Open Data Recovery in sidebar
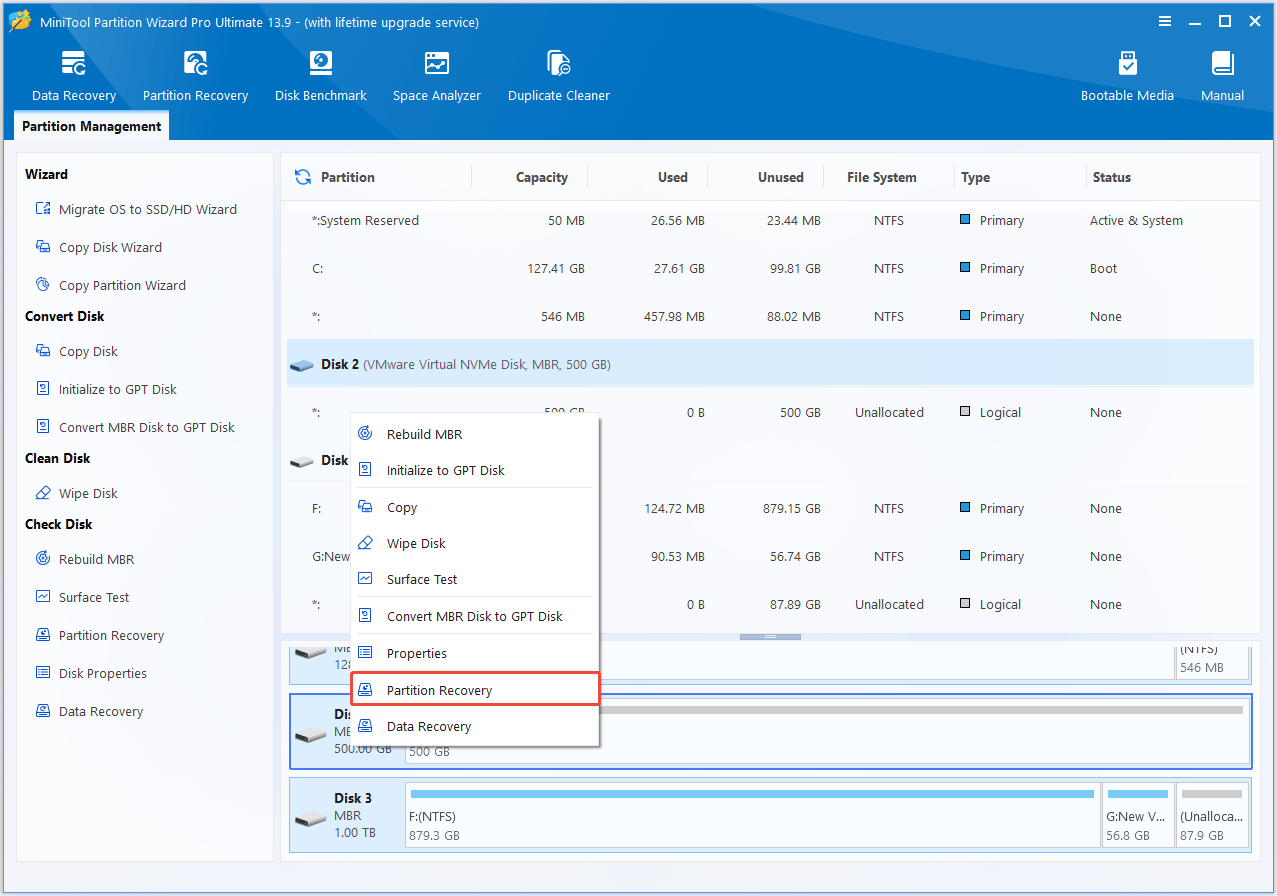Viewport: 1277px width, 896px height. click(88, 711)
